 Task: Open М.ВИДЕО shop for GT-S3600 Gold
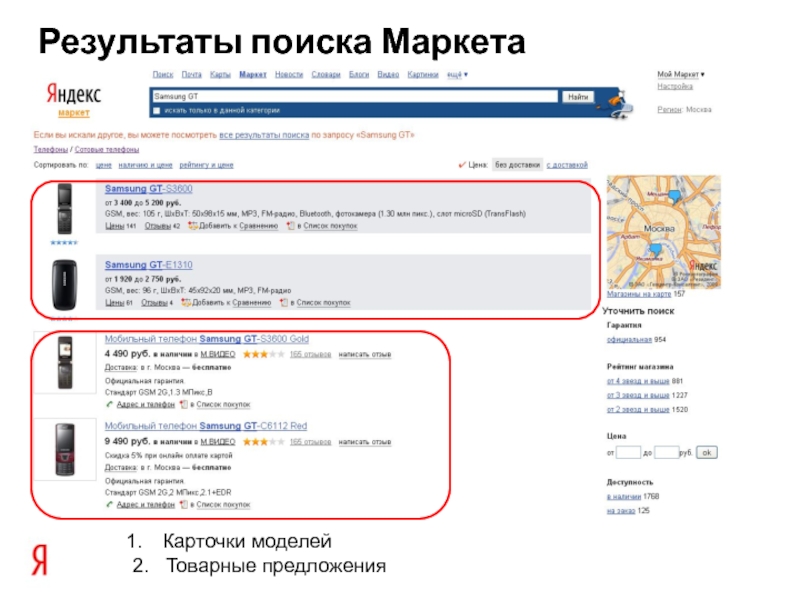point(218,354)
